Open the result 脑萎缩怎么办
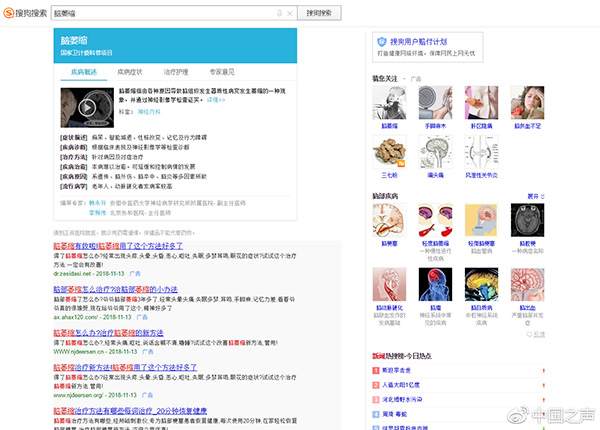Image resolution: width=600 pixels, height=430 pixels. point(108,333)
